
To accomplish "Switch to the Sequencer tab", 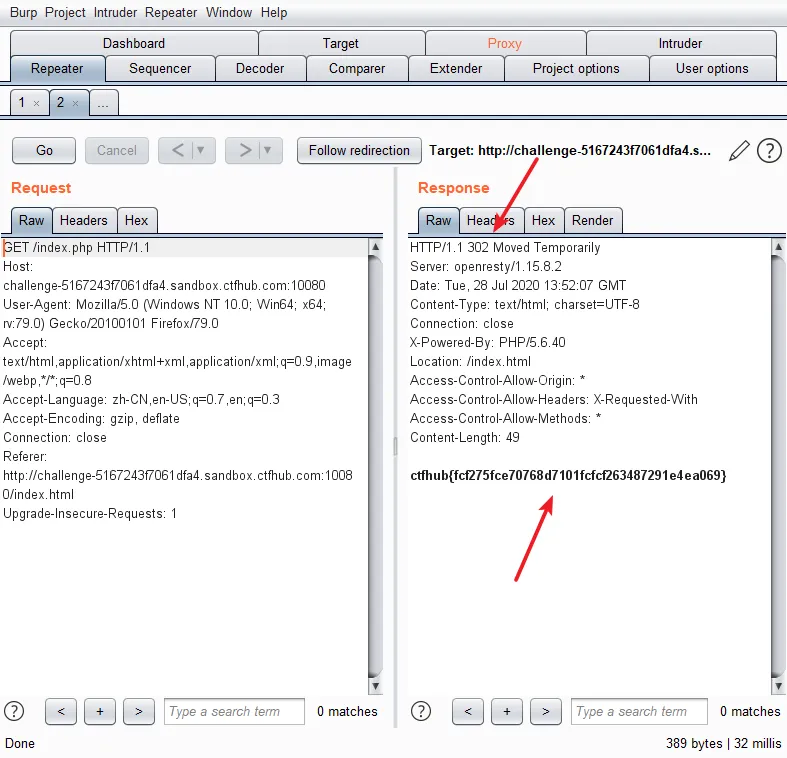I will [160, 68].
